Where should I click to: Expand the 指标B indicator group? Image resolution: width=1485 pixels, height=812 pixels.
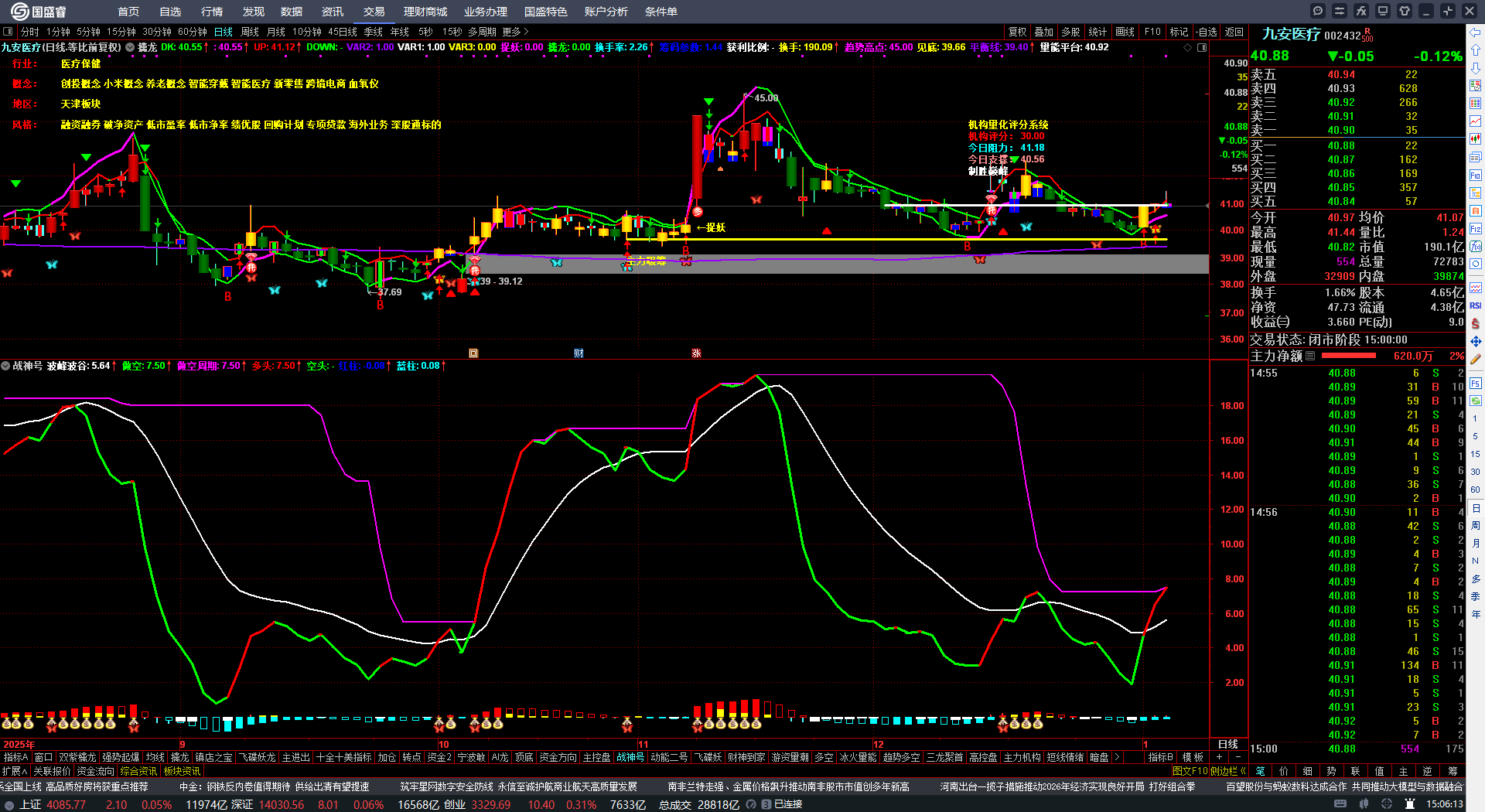click(1160, 757)
